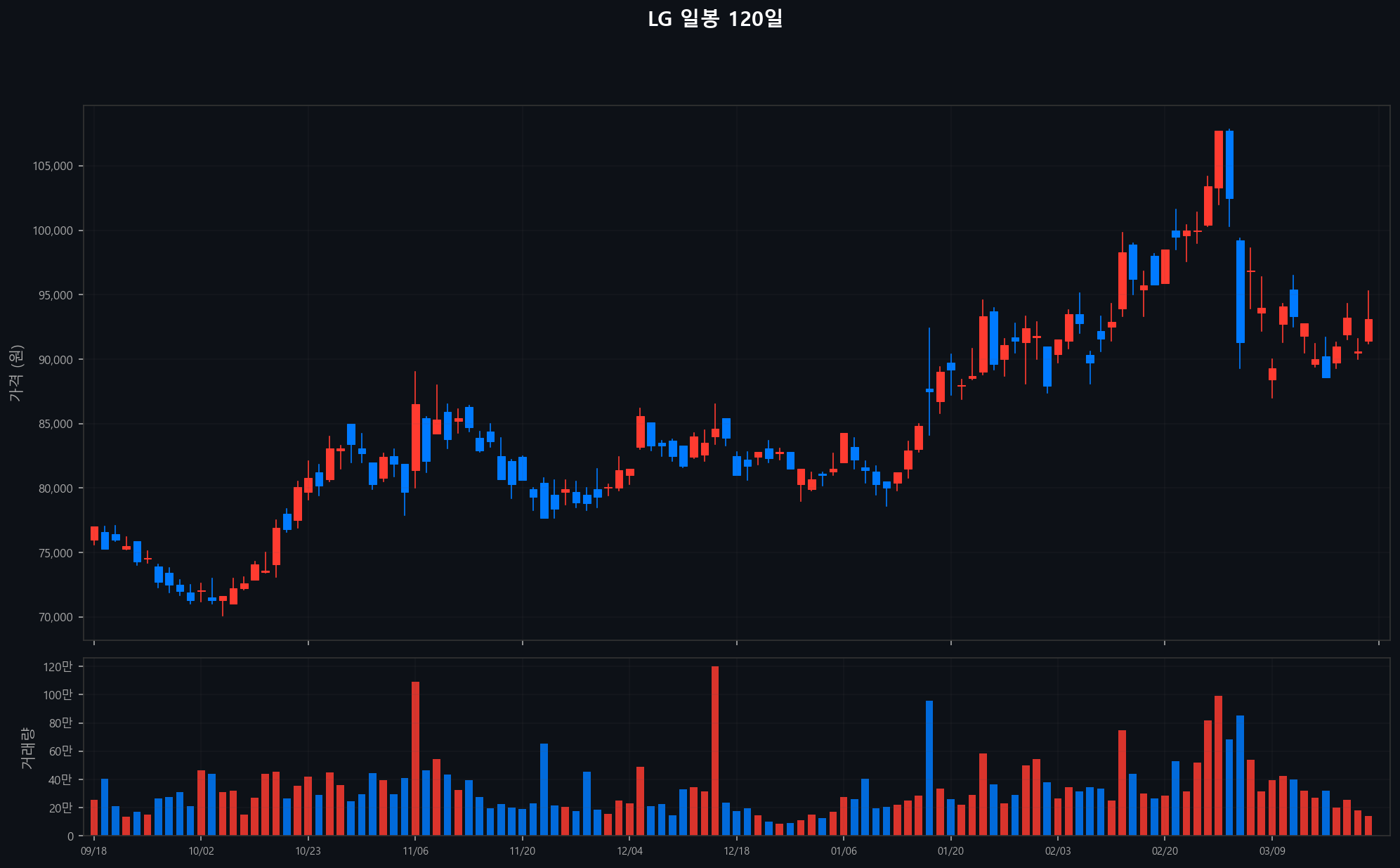Screen dimensions: 1400x868
Task: Click the 가격 (원) y-axis title
Action: [16, 373]
